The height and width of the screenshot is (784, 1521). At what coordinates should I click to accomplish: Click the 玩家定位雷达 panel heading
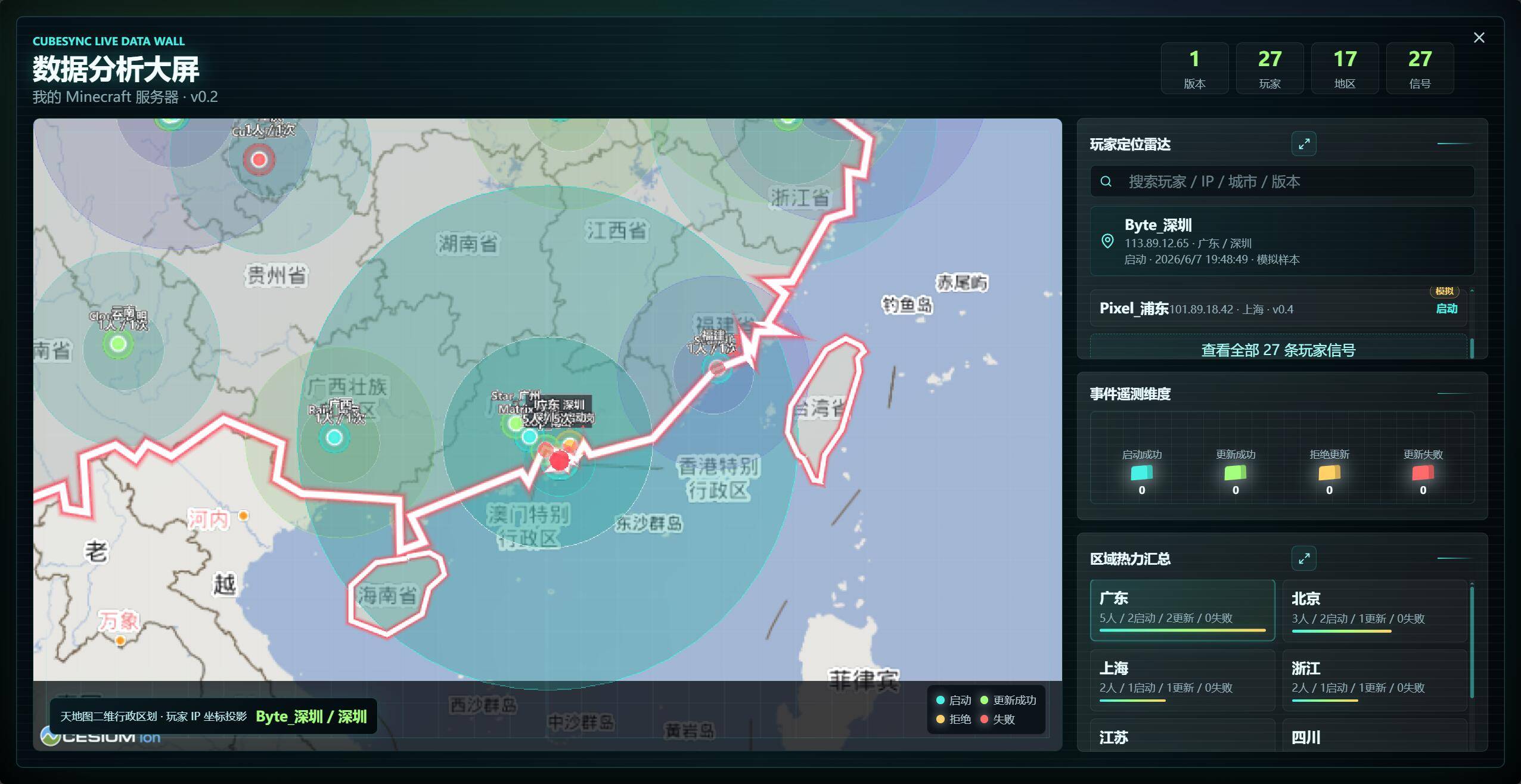1130,144
